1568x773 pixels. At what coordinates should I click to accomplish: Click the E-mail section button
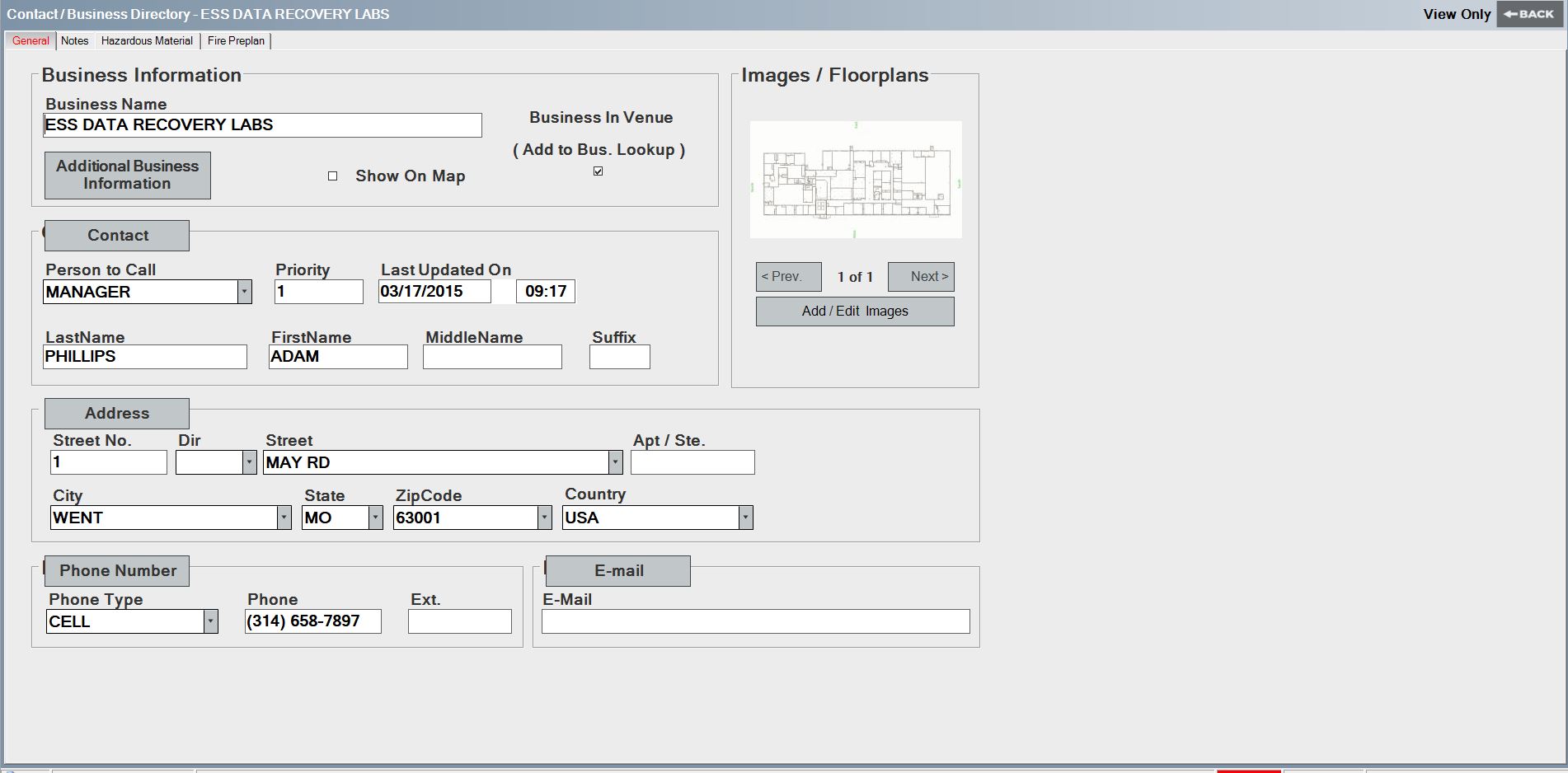(x=618, y=571)
